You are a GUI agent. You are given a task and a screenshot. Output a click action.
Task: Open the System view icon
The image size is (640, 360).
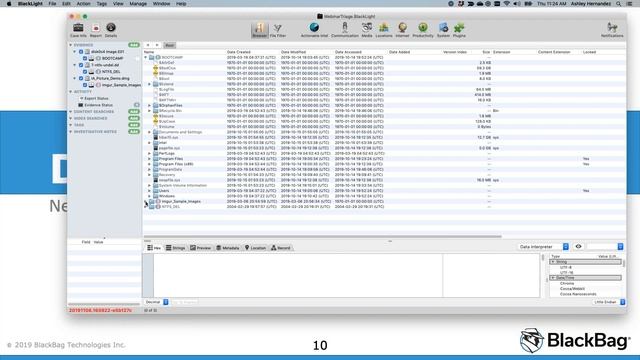443,27
